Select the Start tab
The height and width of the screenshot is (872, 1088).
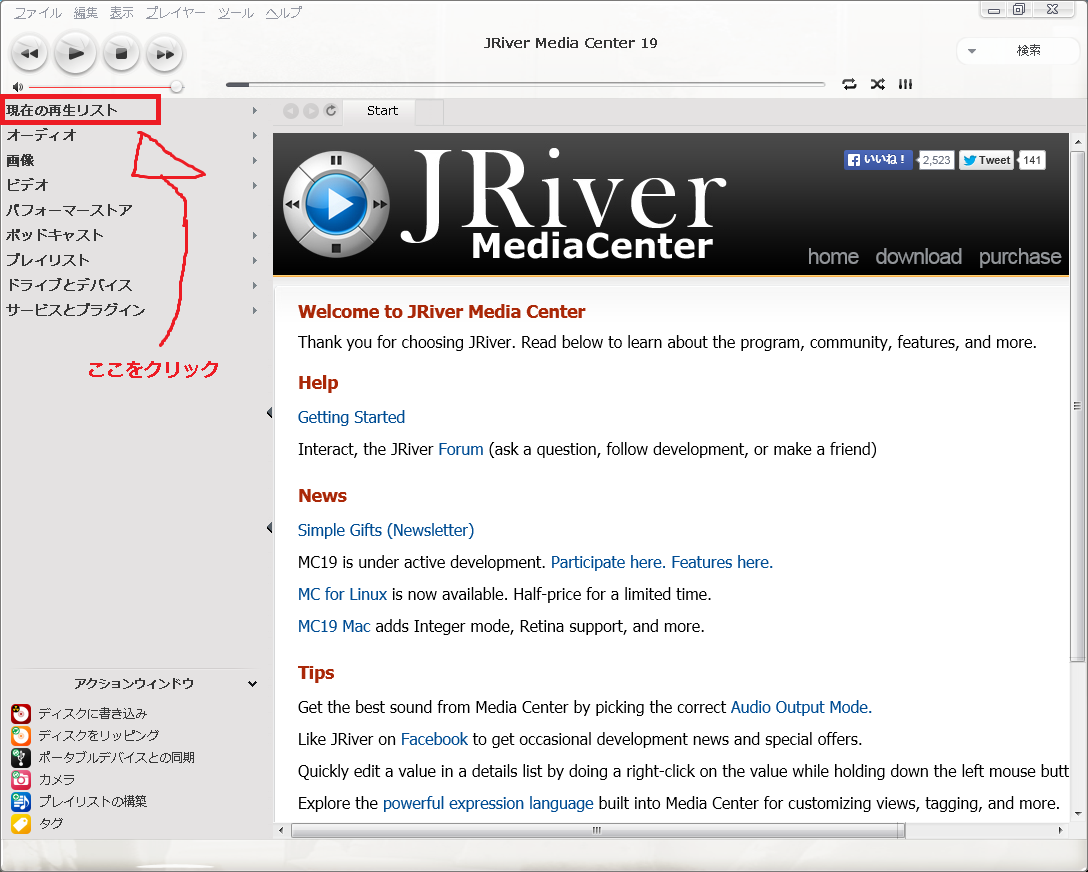click(382, 111)
